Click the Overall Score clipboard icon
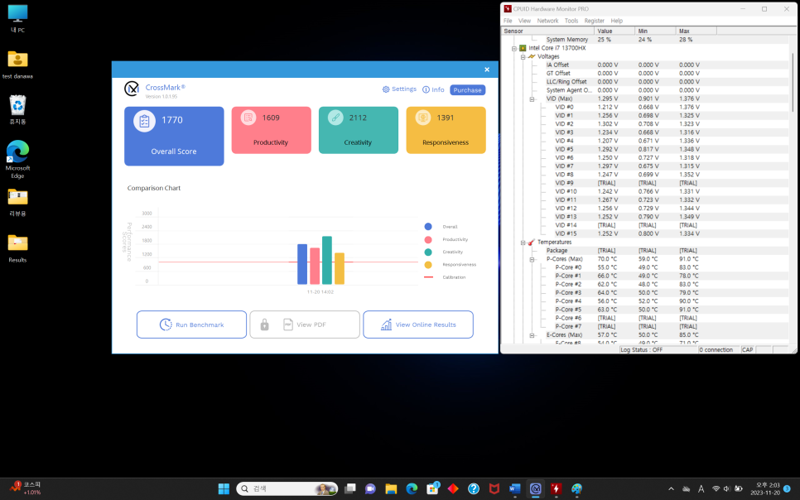Viewport: 800px width, 500px height. [144, 121]
